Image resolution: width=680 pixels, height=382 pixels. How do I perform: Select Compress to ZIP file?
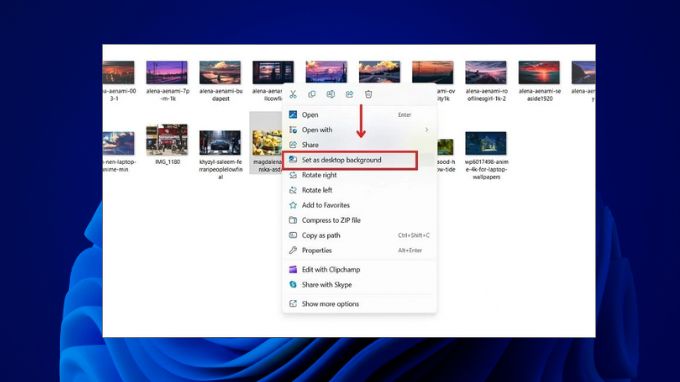coord(359,220)
